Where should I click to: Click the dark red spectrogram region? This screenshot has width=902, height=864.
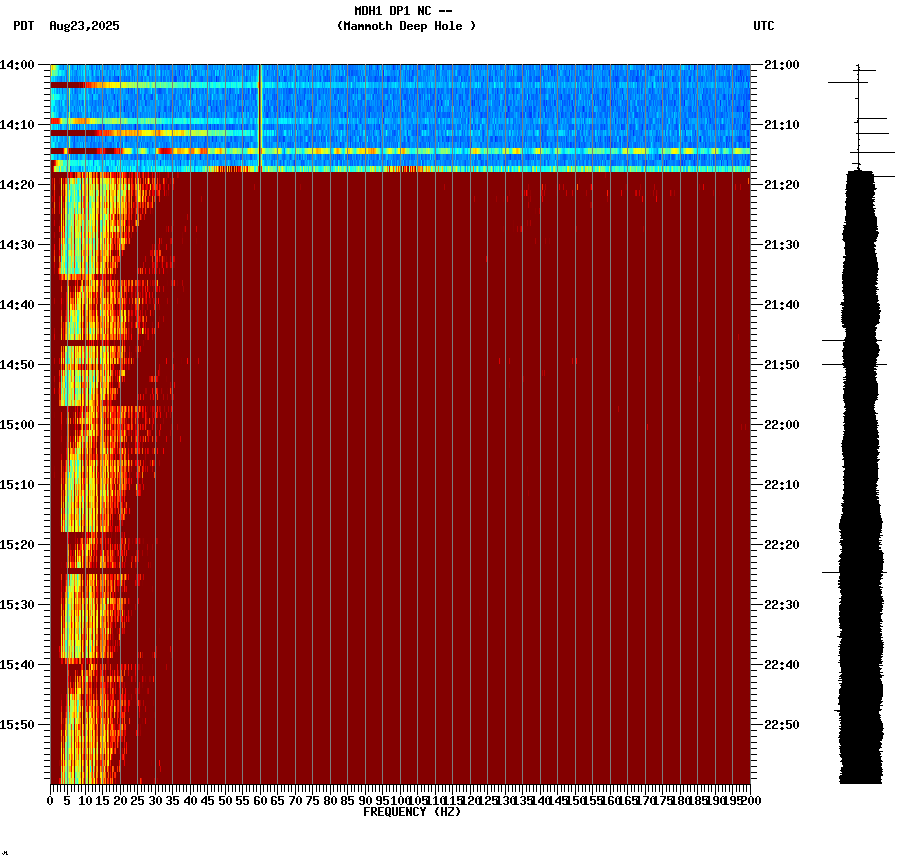pyautogui.click(x=450, y=500)
